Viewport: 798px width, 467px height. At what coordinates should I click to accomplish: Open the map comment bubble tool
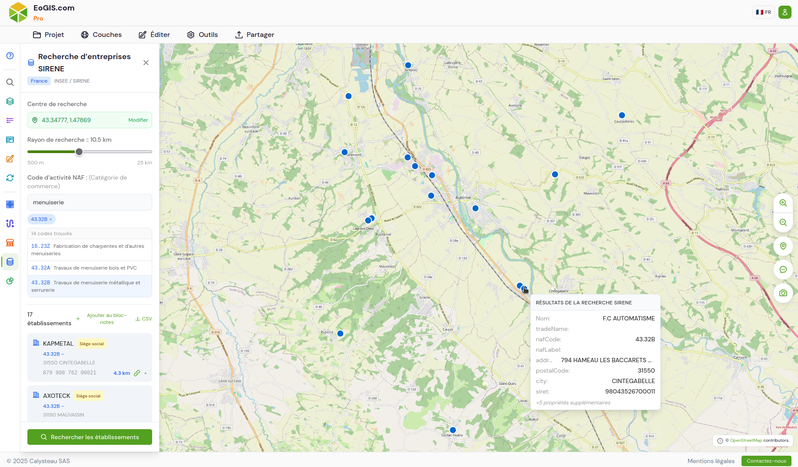tap(783, 270)
